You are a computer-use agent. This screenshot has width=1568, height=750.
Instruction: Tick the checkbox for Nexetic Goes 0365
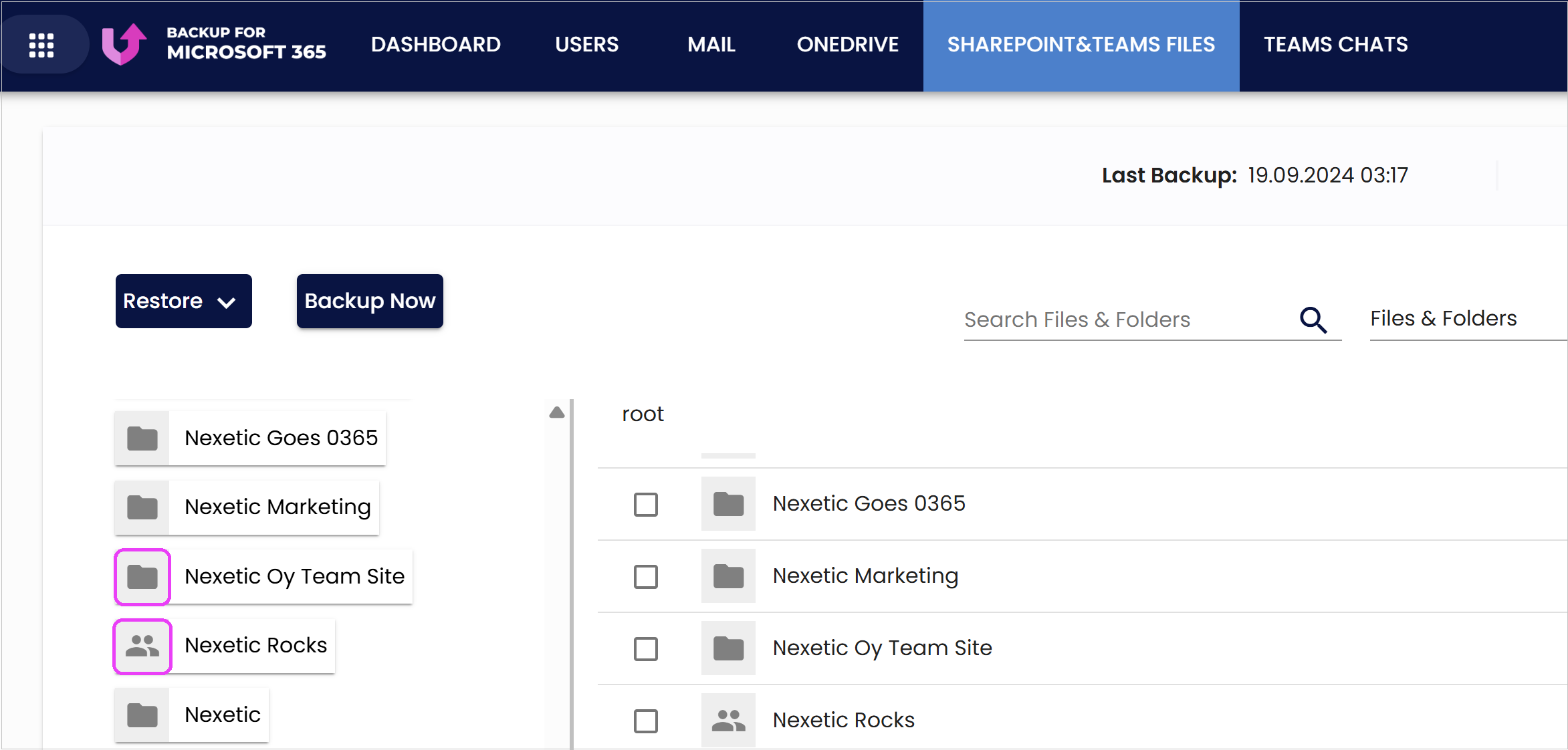pos(646,505)
